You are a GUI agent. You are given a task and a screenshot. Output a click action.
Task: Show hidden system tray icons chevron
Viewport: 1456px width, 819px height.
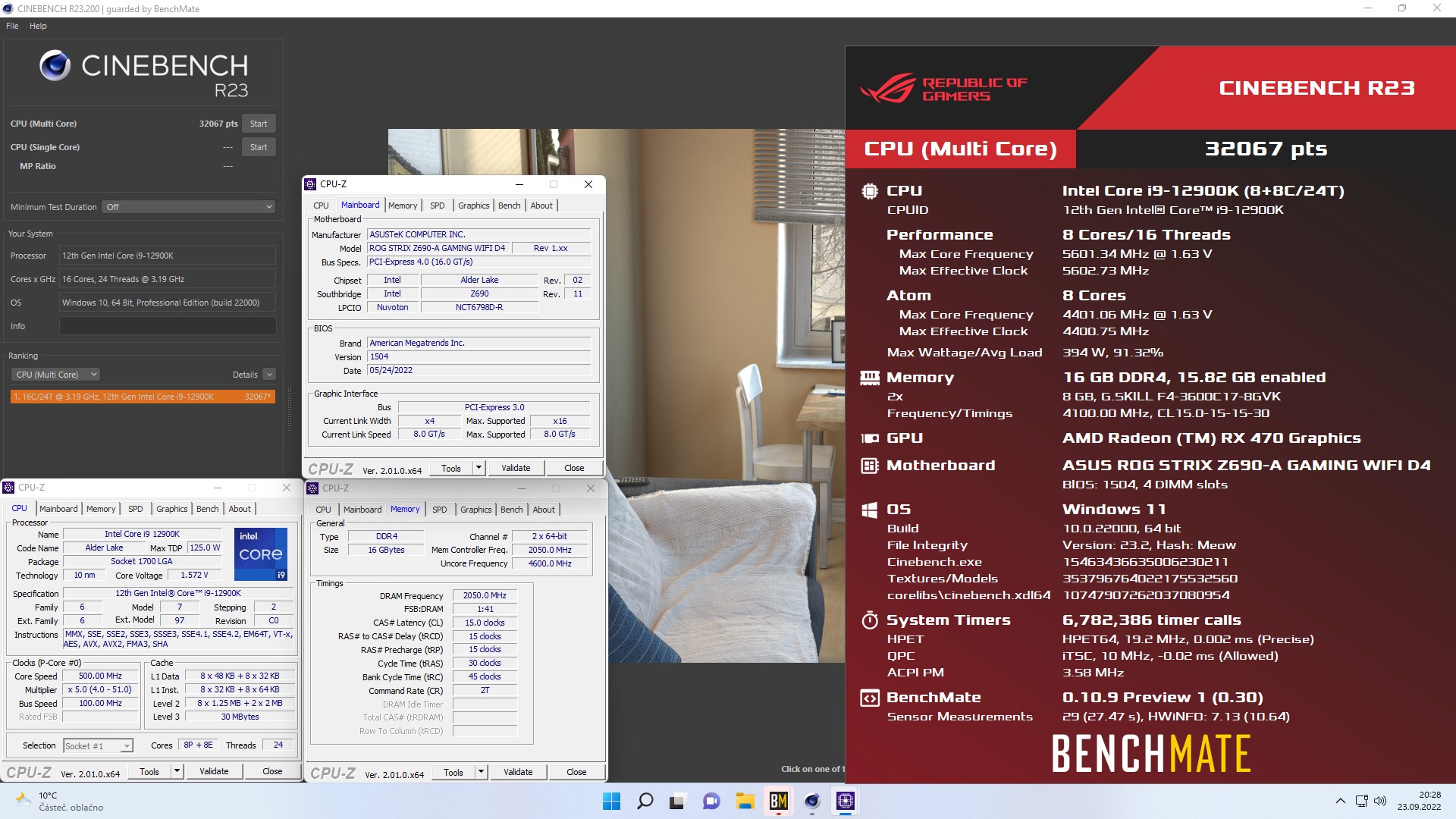pyautogui.click(x=1340, y=801)
